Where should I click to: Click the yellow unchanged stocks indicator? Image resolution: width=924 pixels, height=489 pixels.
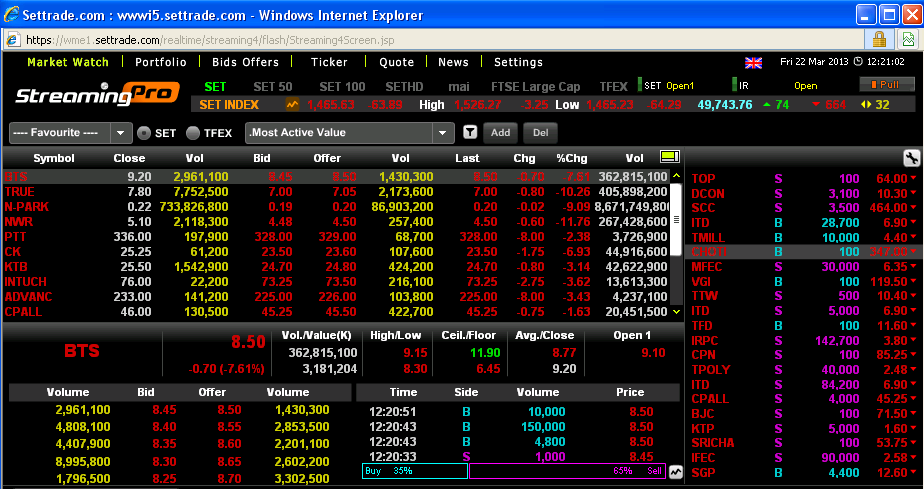tap(866, 105)
